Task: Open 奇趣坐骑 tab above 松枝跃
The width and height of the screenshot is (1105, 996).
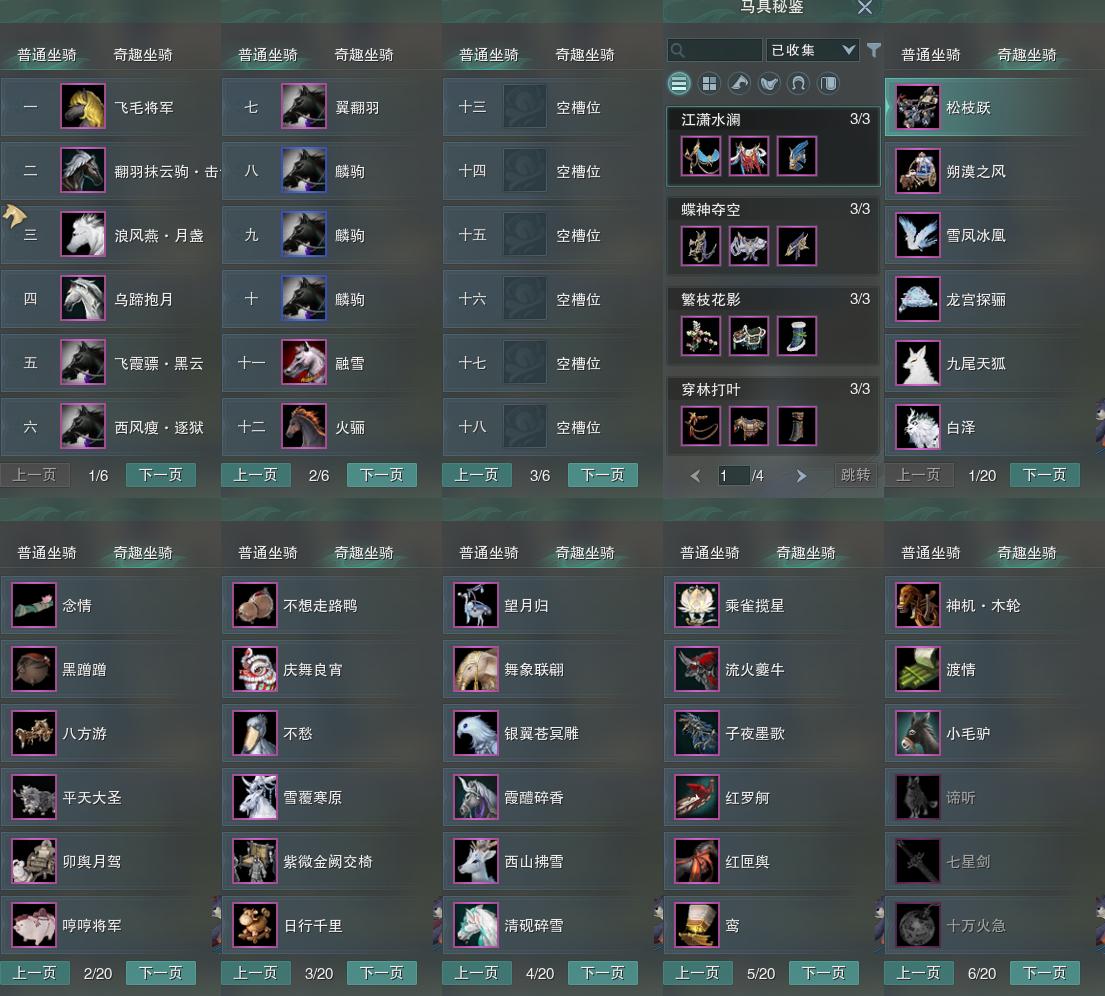Action: (1027, 55)
